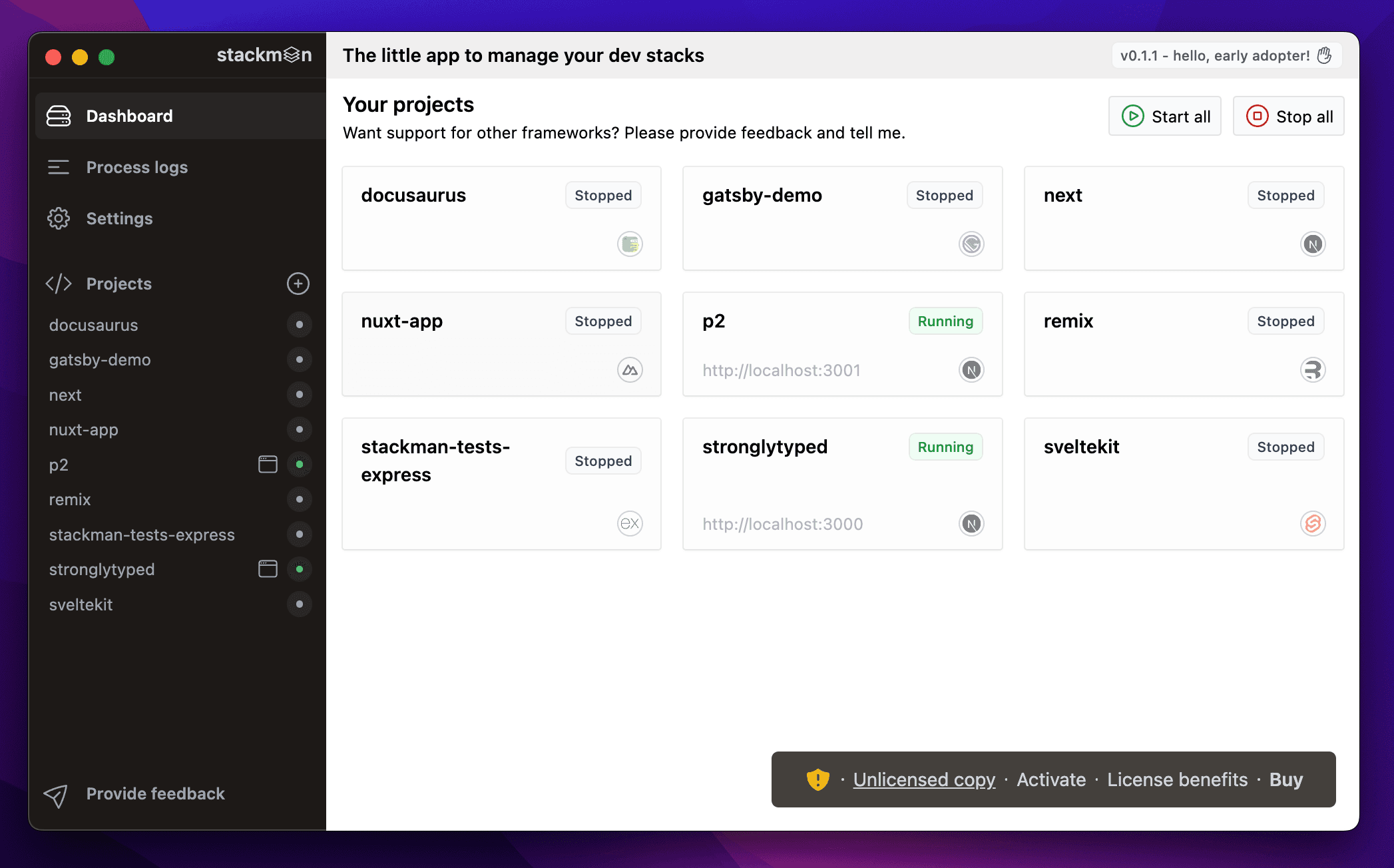
Task: Click remix card Stopped badge
Action: coord(1285,321)
